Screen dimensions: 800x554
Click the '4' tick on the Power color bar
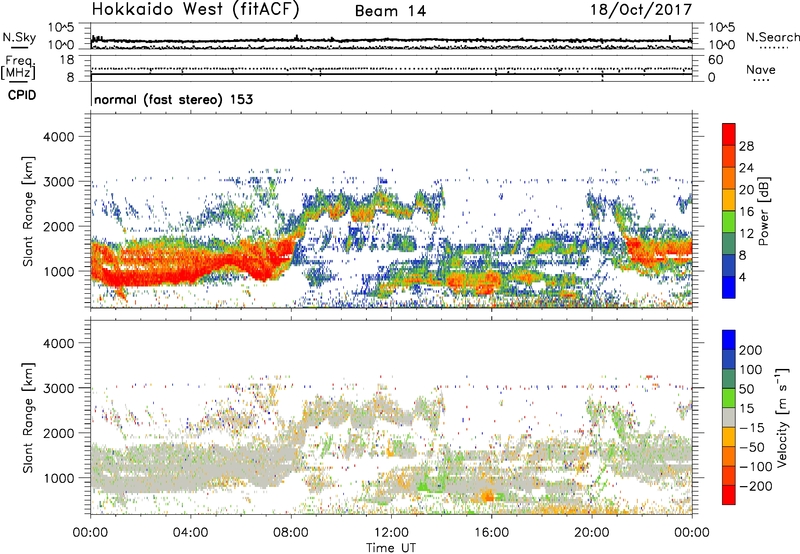[x=743, y=277]
